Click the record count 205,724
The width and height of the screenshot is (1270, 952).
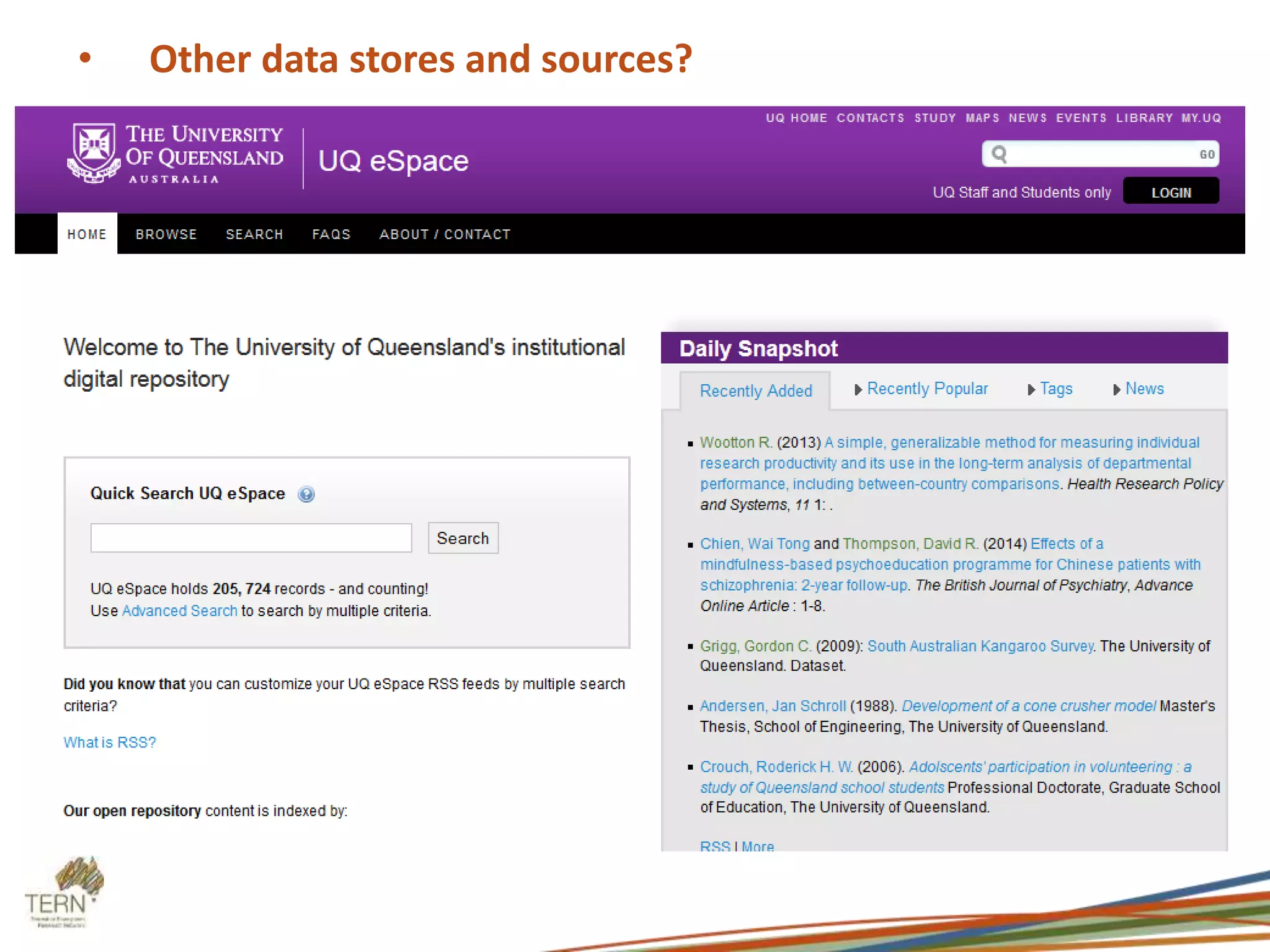click(x=241, y=588)
